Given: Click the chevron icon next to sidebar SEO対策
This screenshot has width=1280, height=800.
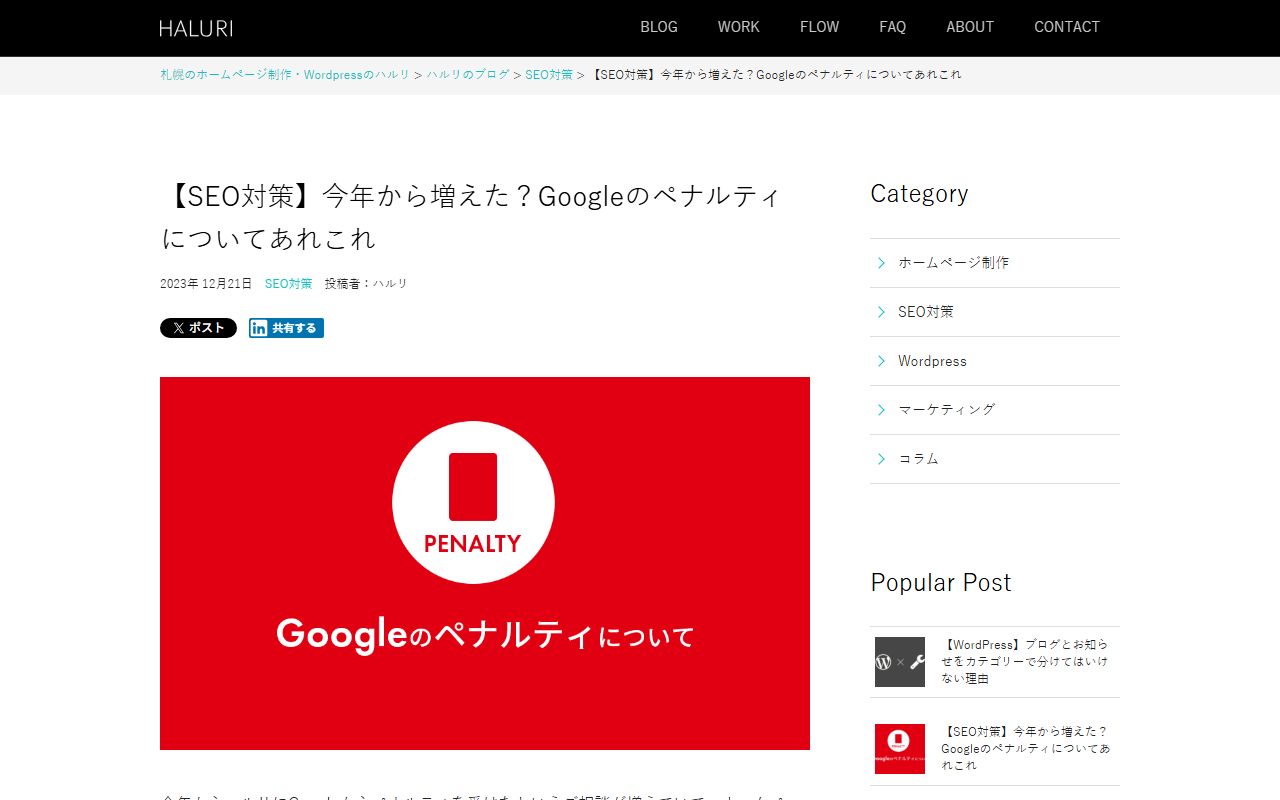Looking at the screenshot, I should [881, 312].
